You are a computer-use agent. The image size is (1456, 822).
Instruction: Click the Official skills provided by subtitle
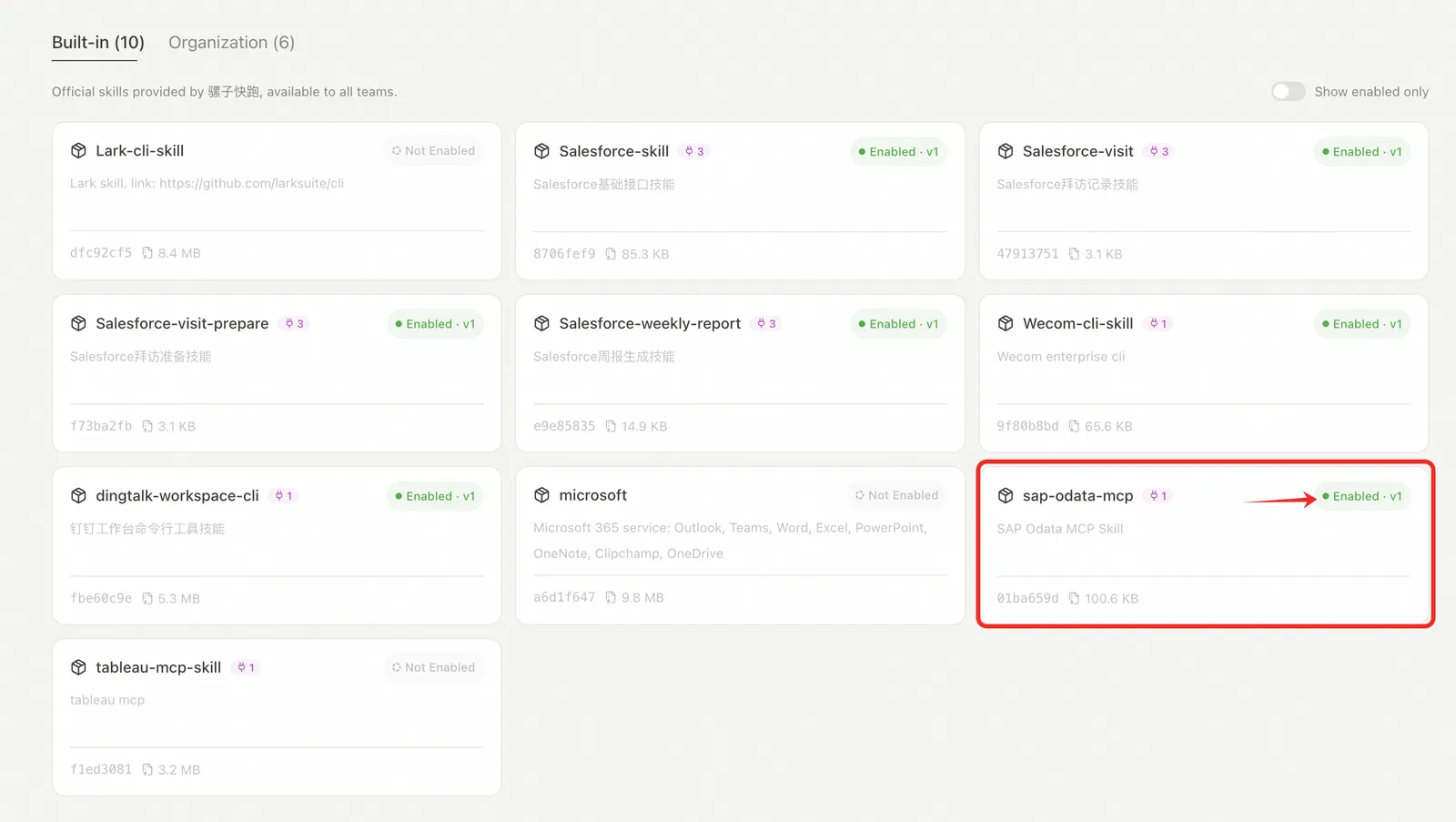point(224,91)
